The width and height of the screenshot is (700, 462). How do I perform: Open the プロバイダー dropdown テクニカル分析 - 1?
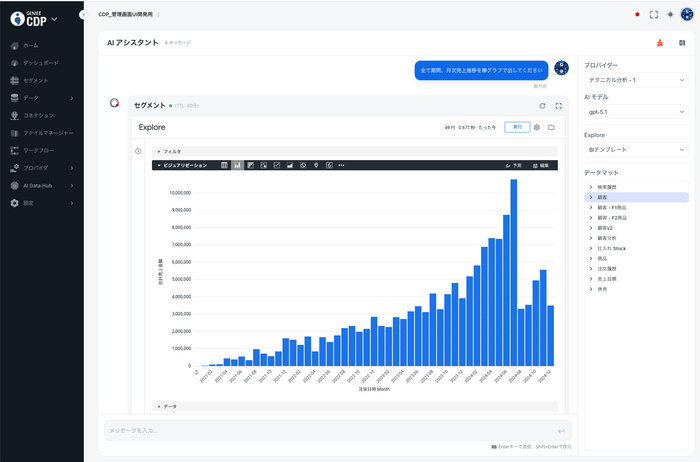(x=635, y=79)
